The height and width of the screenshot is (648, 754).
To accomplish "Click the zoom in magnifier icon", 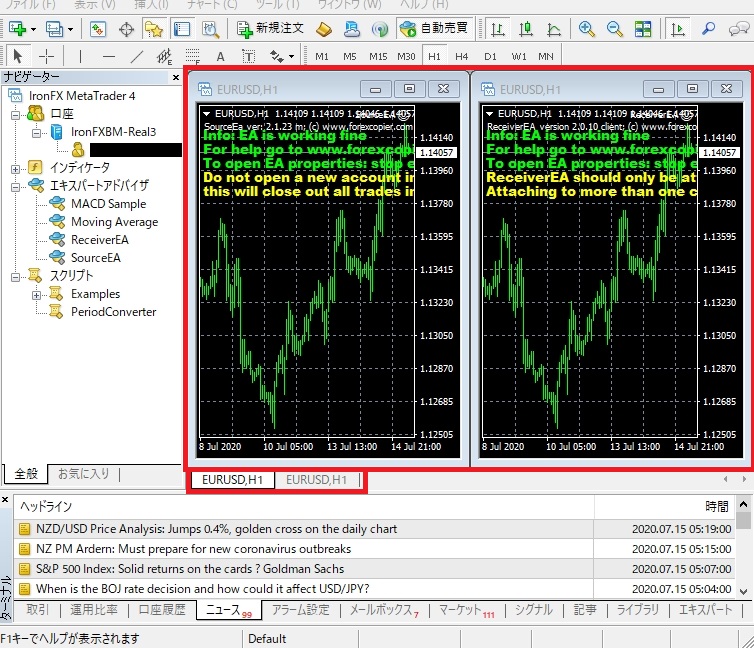I will (x=587, y=29).
